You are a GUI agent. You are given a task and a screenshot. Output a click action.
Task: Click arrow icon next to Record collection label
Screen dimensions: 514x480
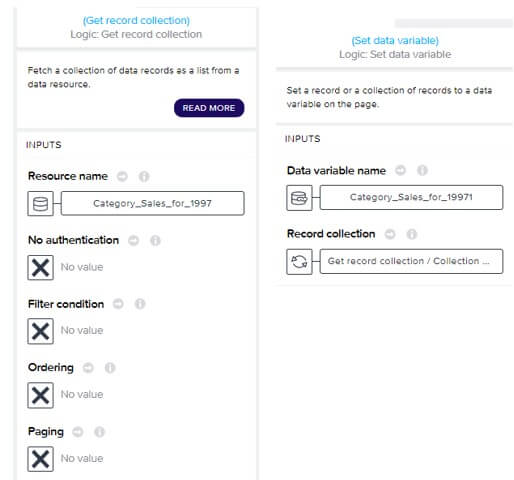coord(390,234)
